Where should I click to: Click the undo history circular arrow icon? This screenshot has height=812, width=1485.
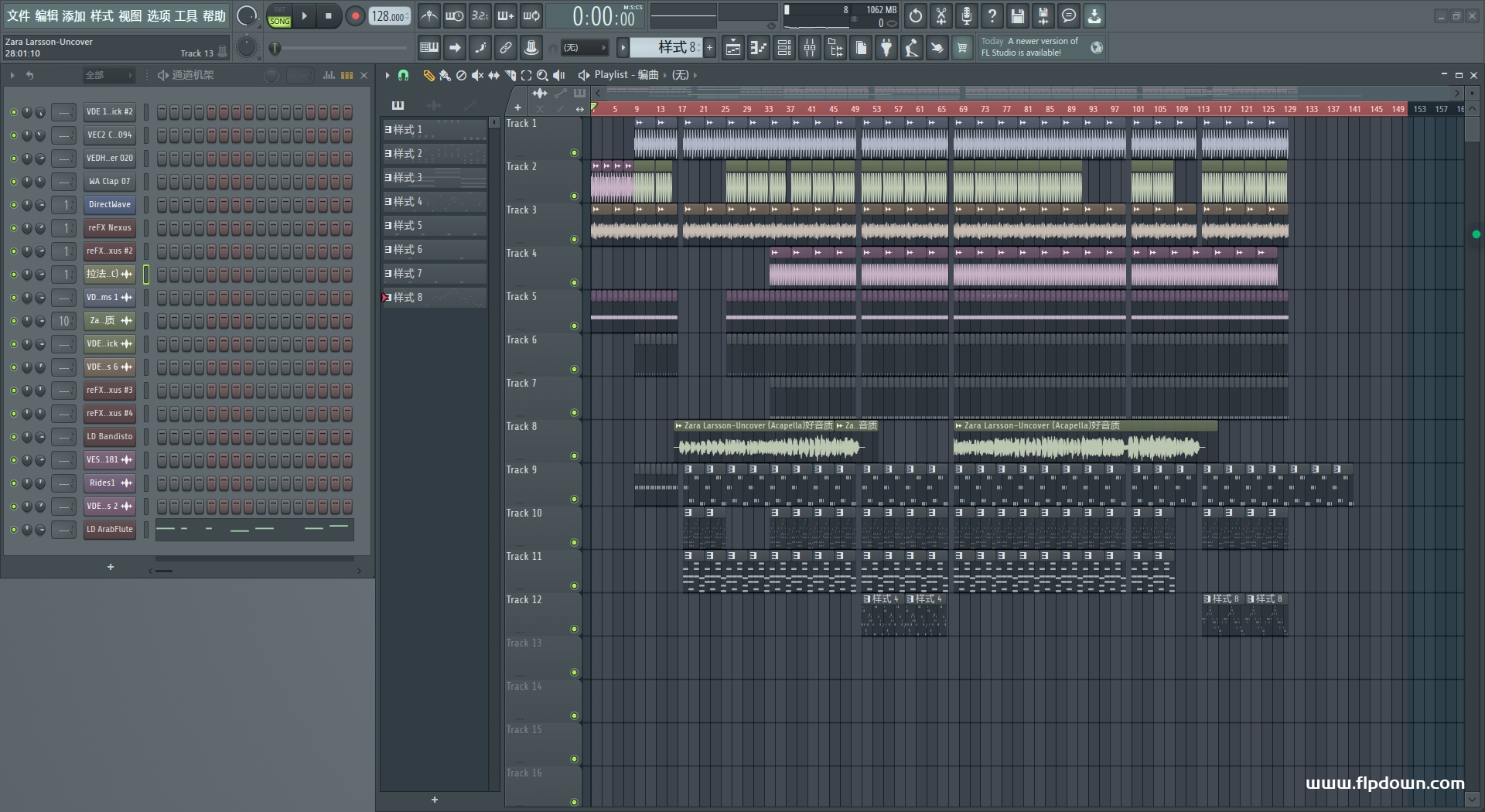coord(916,15)
